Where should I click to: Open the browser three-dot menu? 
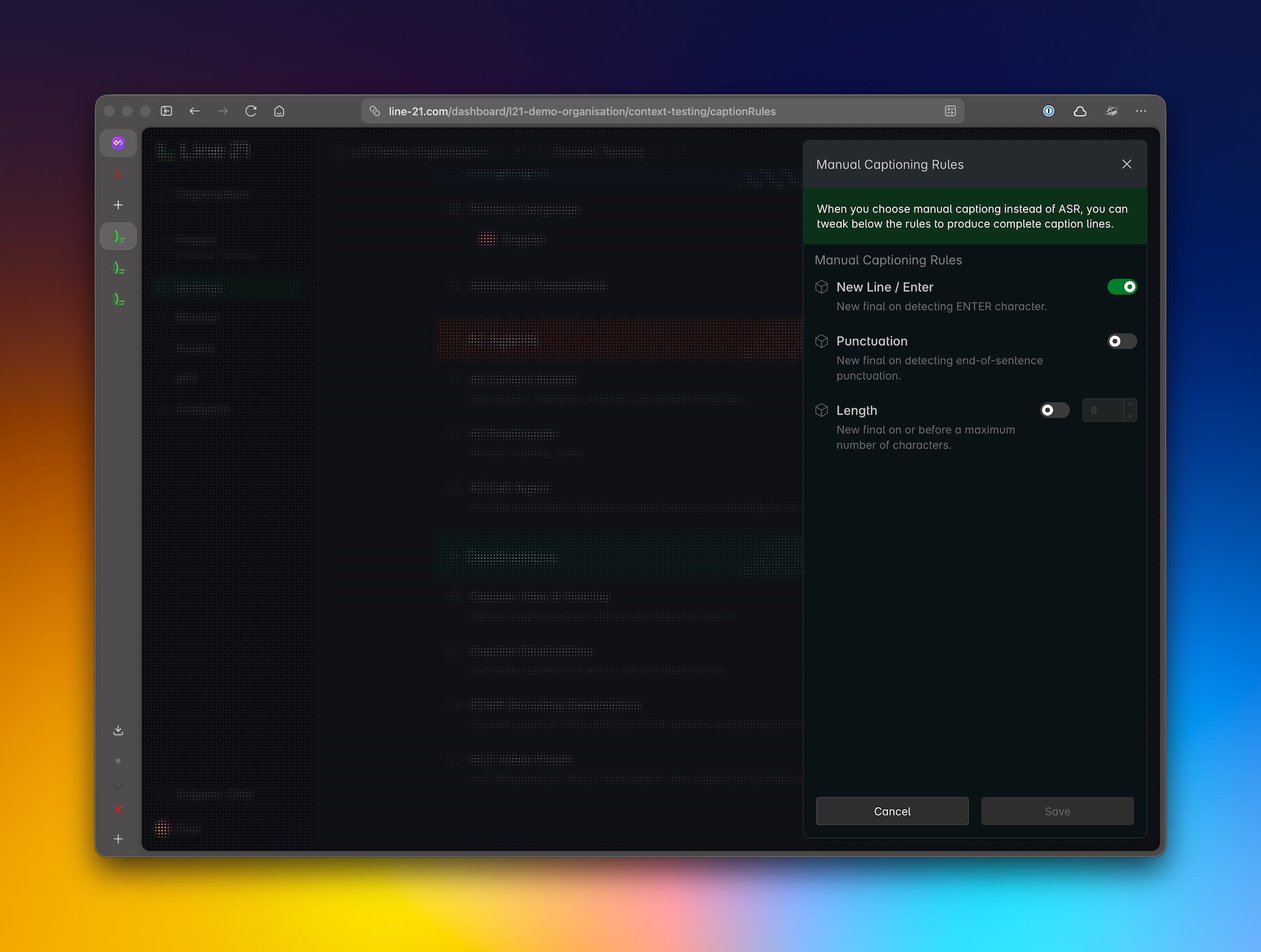coord(1141,111)
